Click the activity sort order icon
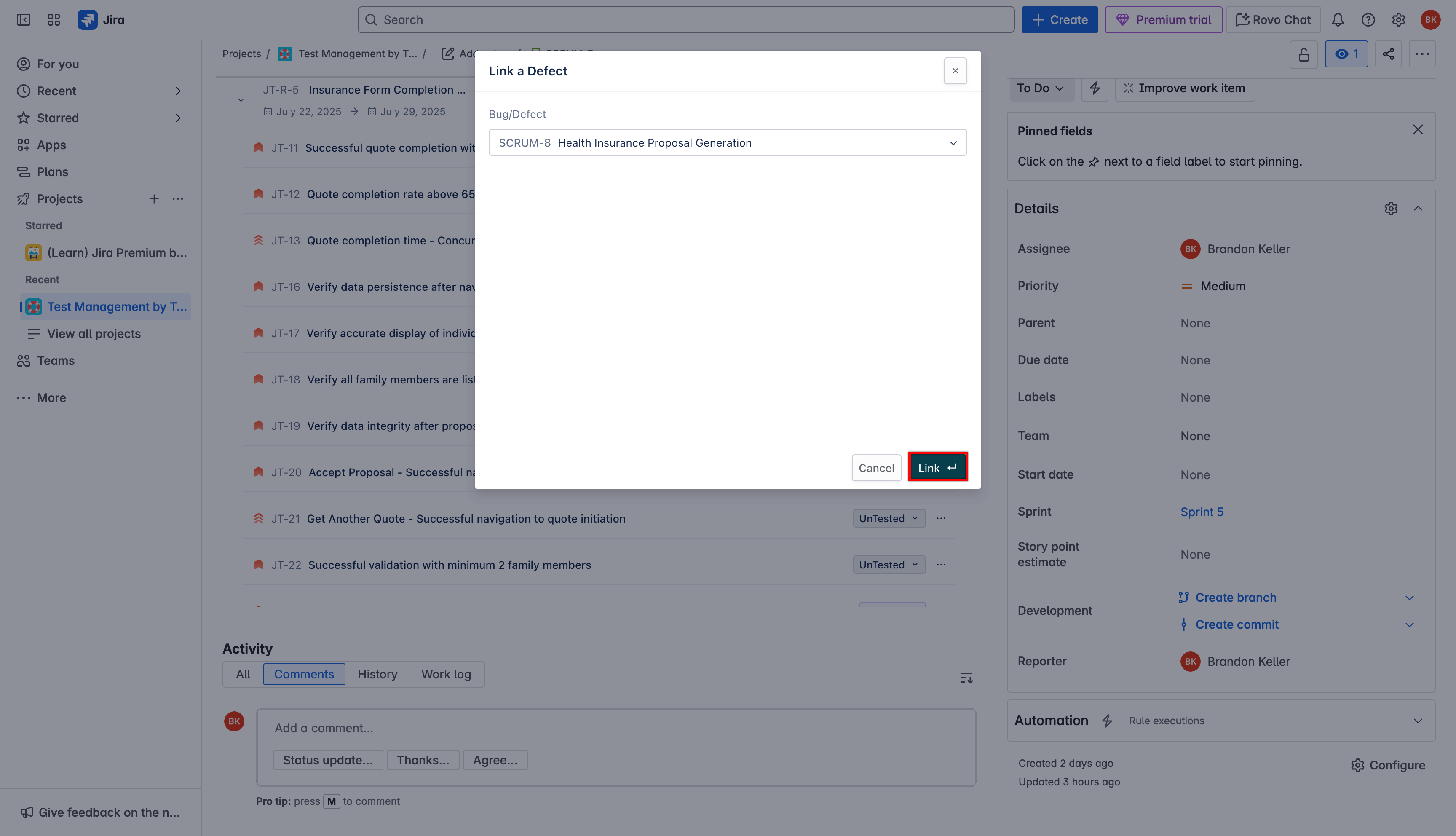Viewport: 1456px width, 836px height. pyautogui.click(x=966, y=678)
